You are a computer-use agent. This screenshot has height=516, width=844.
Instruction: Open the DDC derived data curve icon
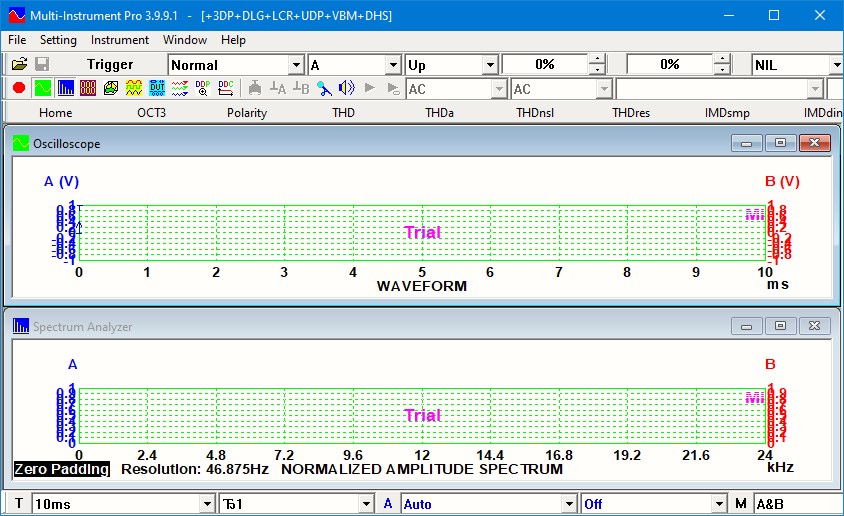226,88
